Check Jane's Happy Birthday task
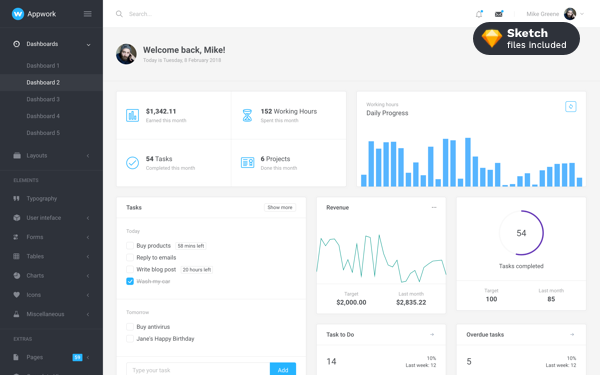Screen dimensions: 600x375 130,339
